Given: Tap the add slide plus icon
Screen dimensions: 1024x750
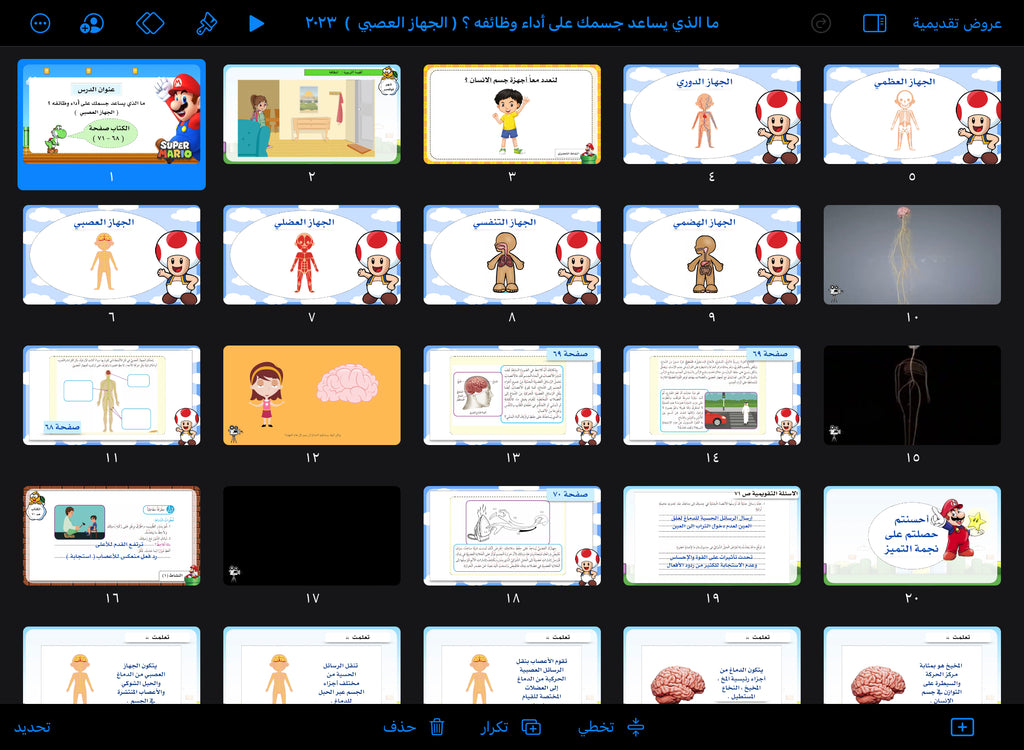Looking at the screenshot, I should [x=962, y=727].
